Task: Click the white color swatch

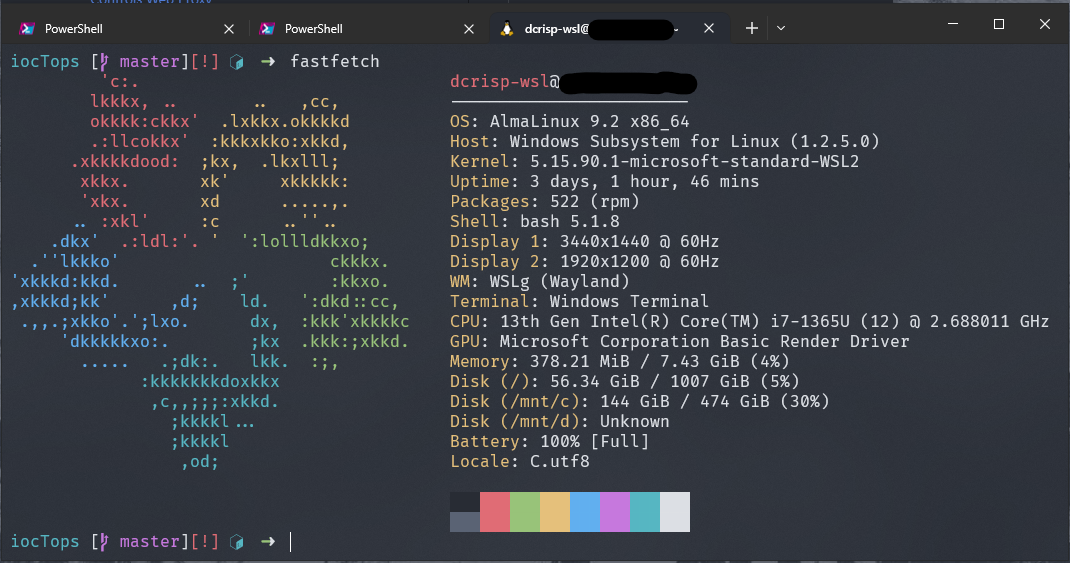Action: tap(675, 512)
